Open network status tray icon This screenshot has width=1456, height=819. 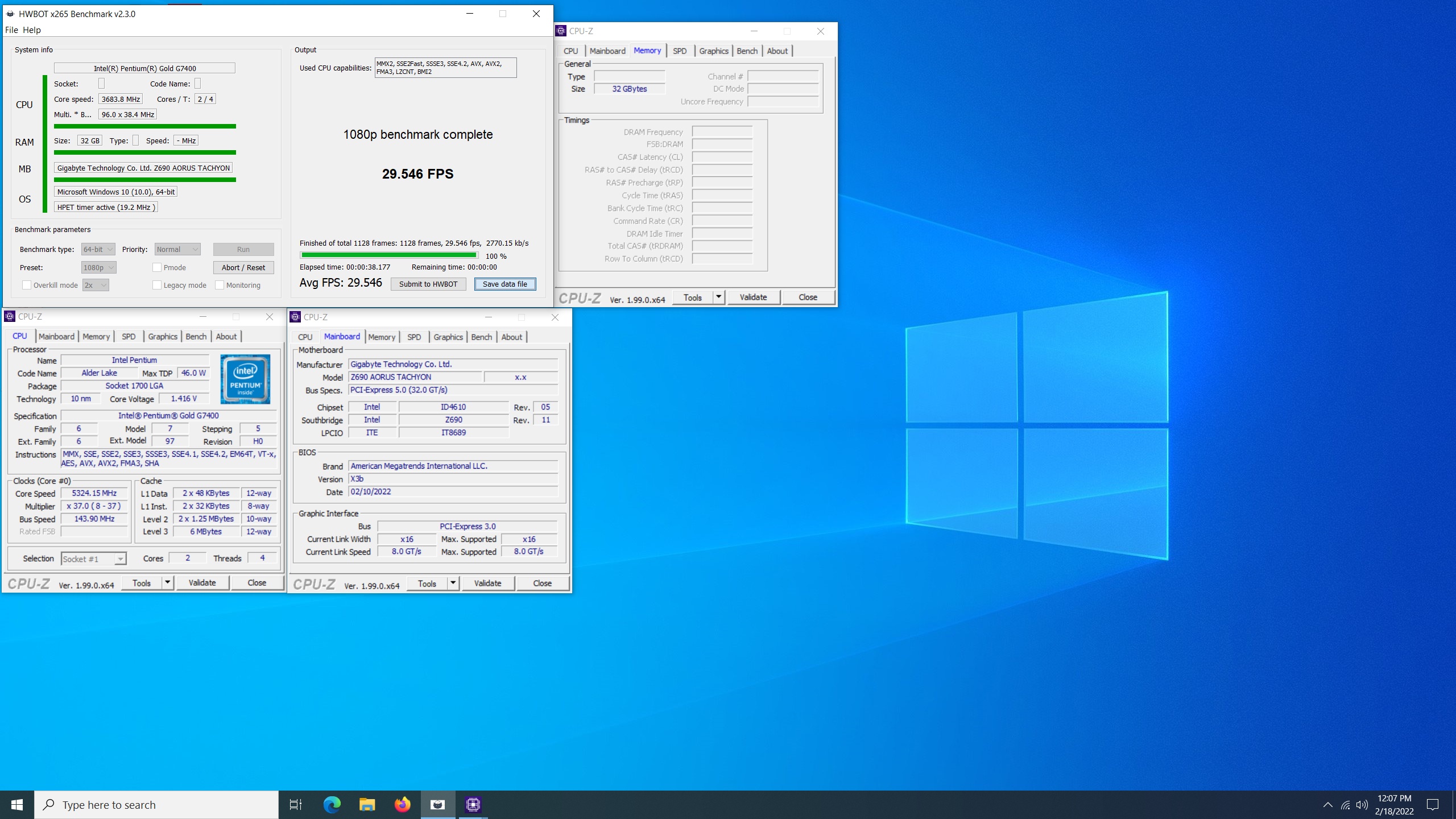coord(1345,805)
